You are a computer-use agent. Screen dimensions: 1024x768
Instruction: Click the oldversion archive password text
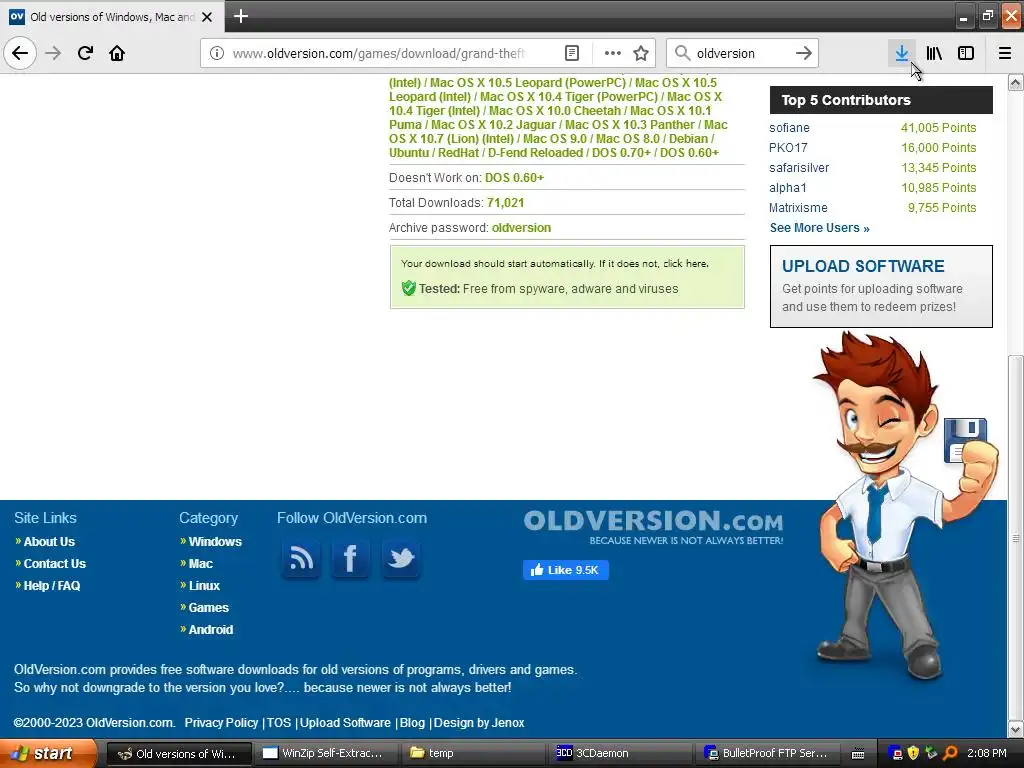click(521, 228)
